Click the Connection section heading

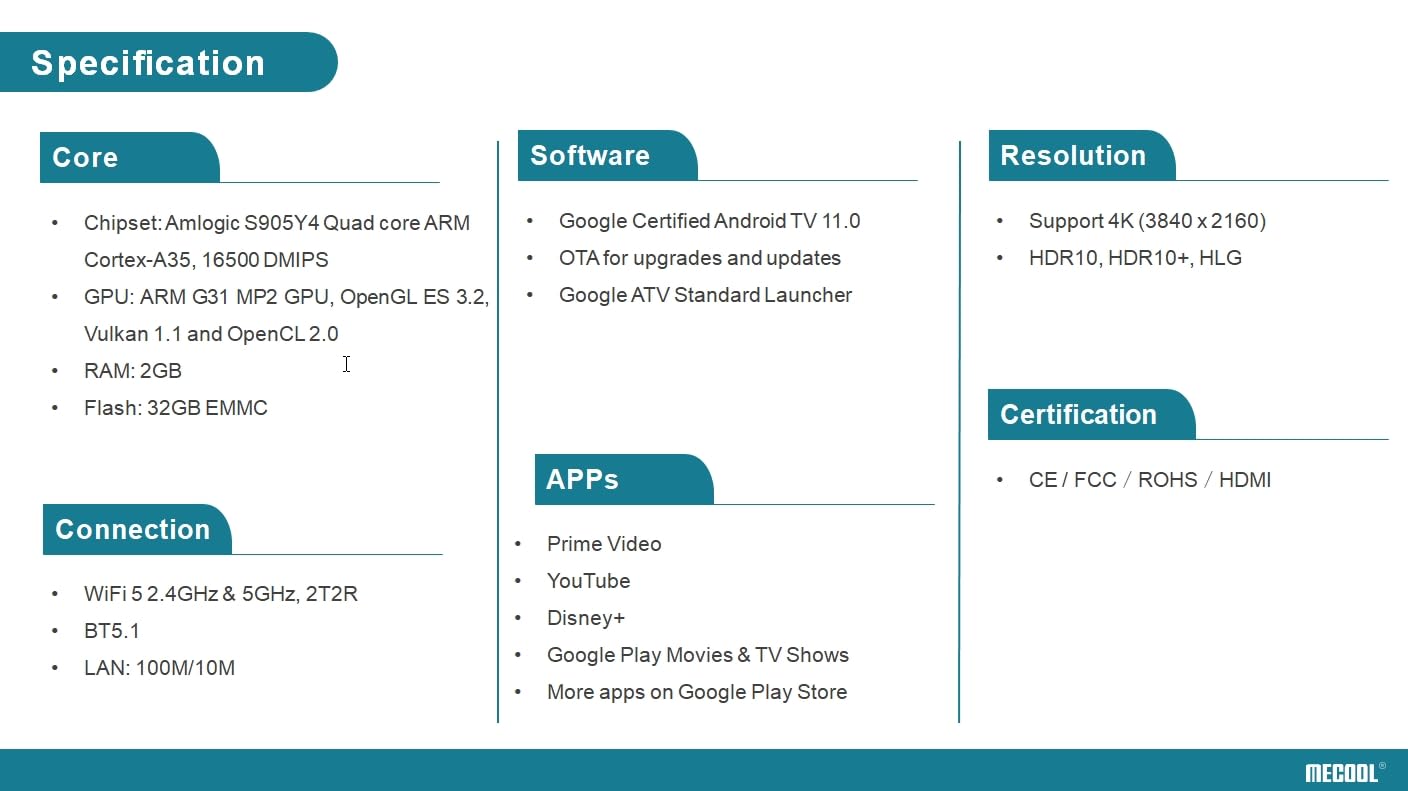click(x=133, y=530)
